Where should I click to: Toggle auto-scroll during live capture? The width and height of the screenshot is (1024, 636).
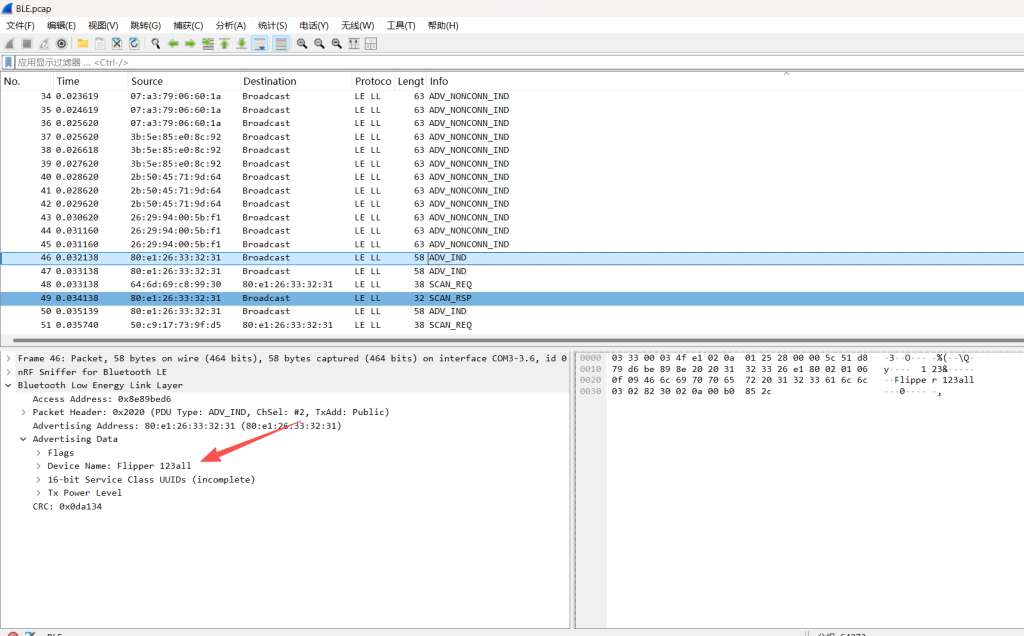click(259, 44)
